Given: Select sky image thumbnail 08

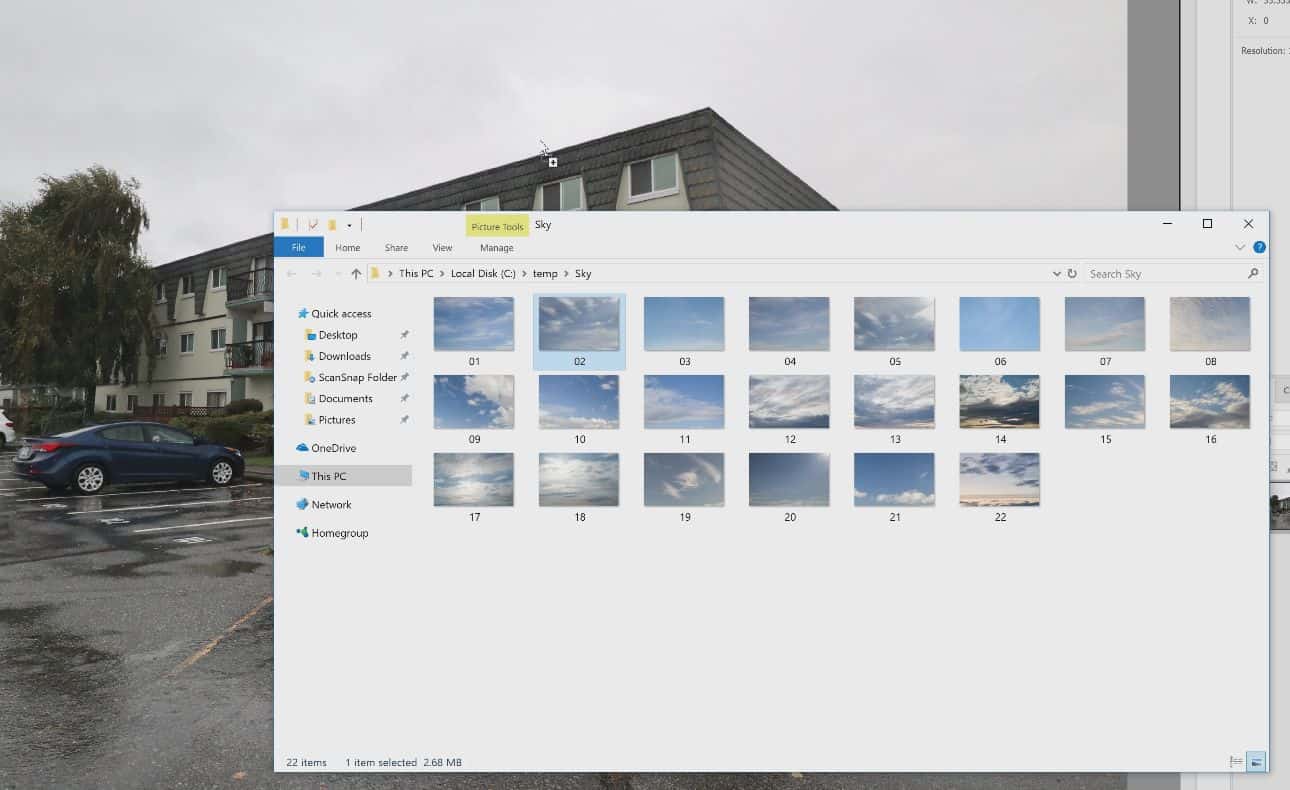Looking at the screenshot, I should (x=1210, y=324).
